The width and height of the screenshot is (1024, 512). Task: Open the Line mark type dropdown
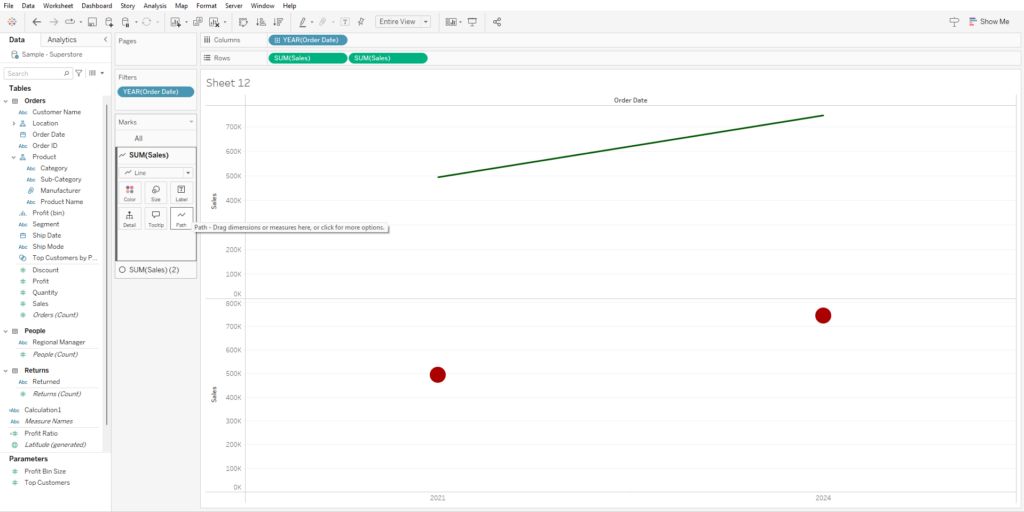coord(155,173)
